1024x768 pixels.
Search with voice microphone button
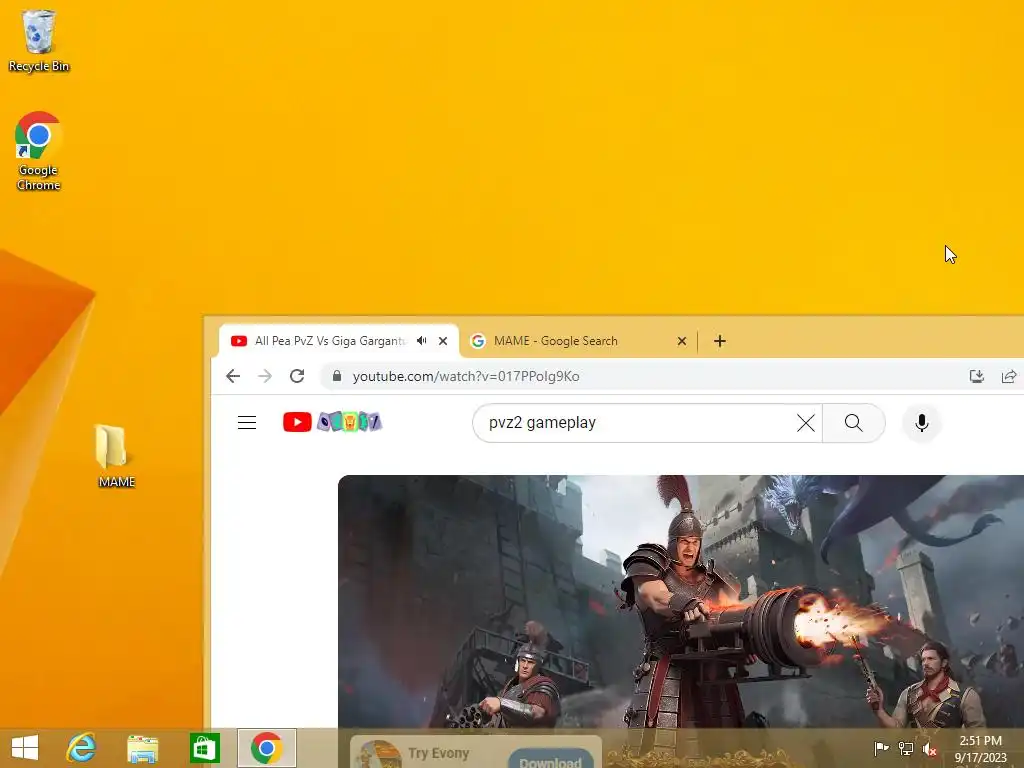click(921, 423)
